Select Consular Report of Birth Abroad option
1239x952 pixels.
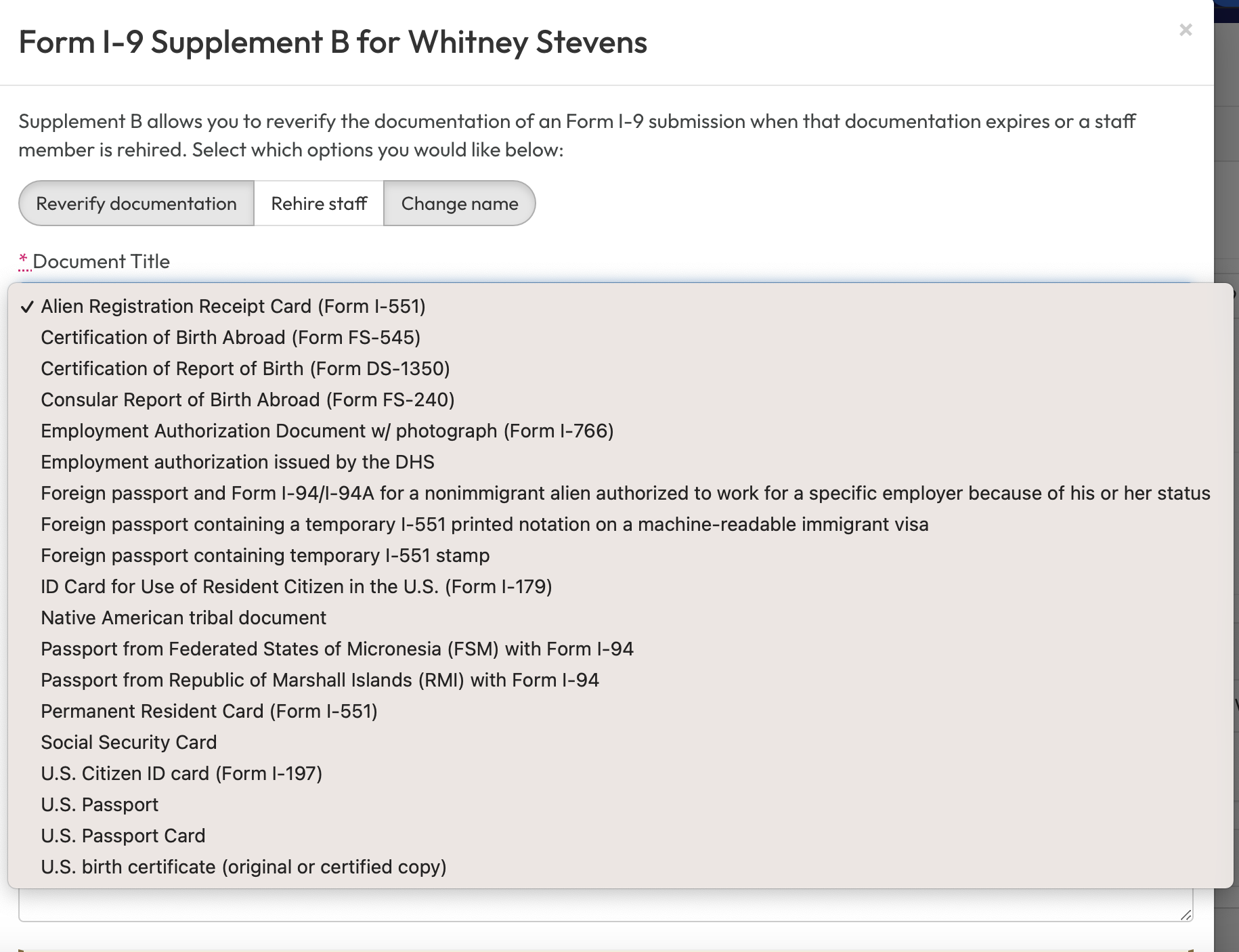(247, 400)
